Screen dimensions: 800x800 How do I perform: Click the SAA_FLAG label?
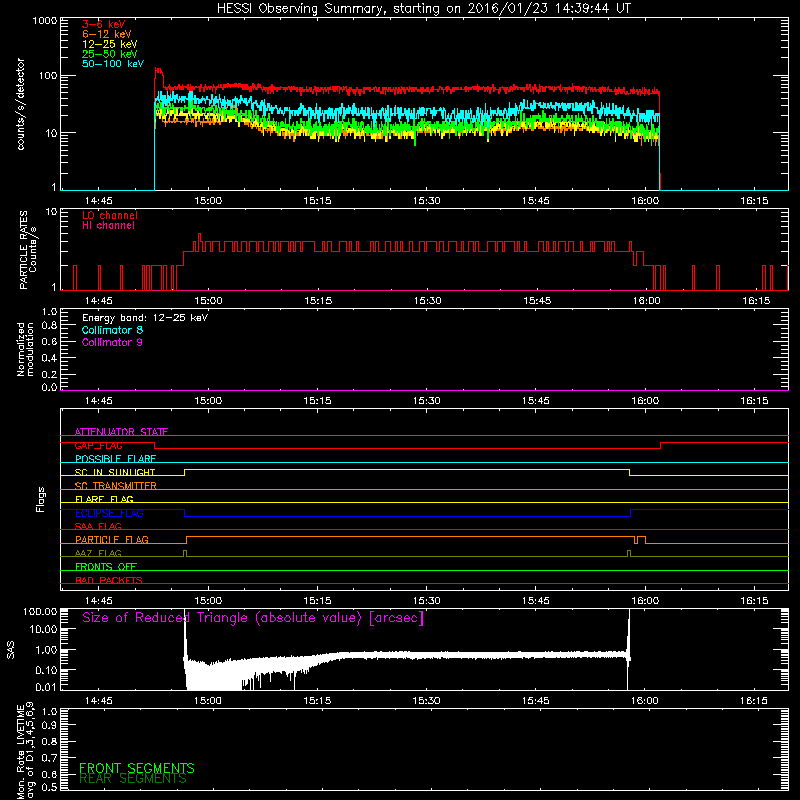pyautogui.click(x=98, y=526)
